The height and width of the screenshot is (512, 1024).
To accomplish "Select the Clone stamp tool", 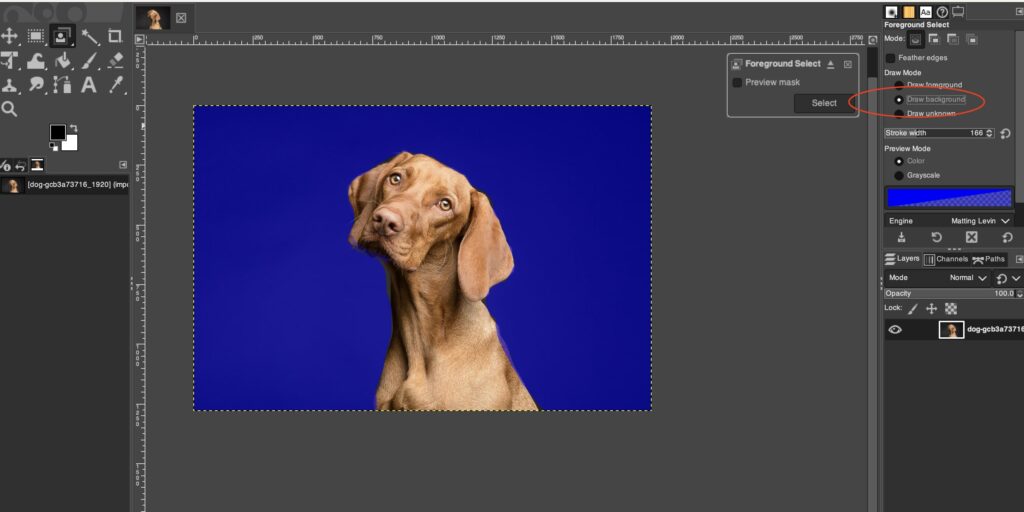I will [9, 85].
